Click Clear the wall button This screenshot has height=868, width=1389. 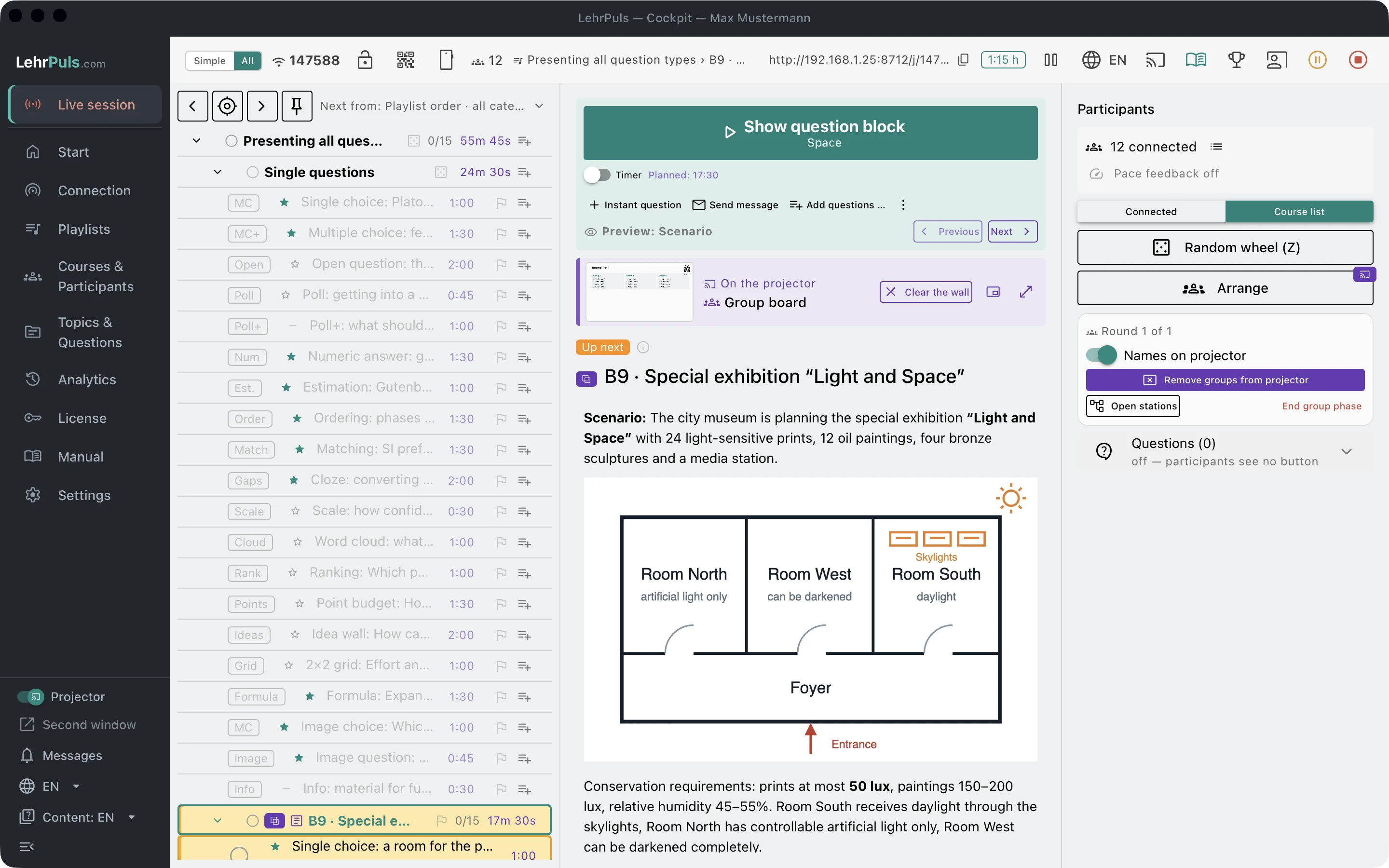click(926, 292)
